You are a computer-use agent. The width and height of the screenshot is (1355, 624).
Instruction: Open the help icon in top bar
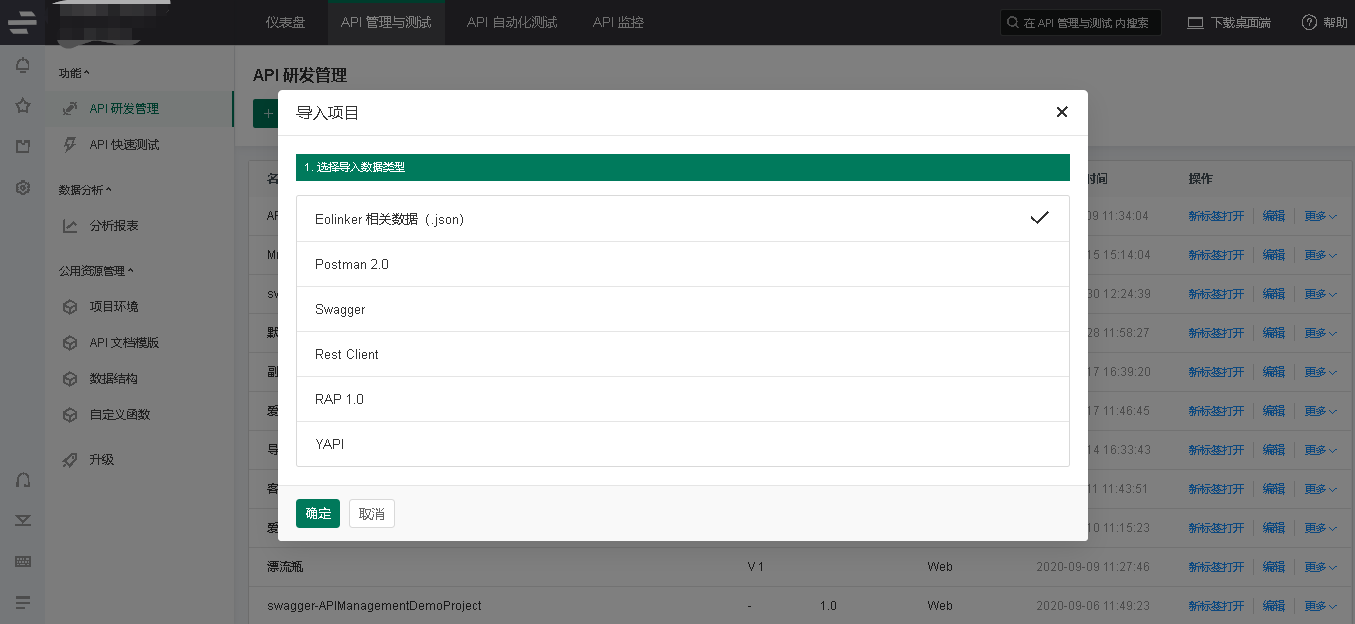pos(1309,22)
